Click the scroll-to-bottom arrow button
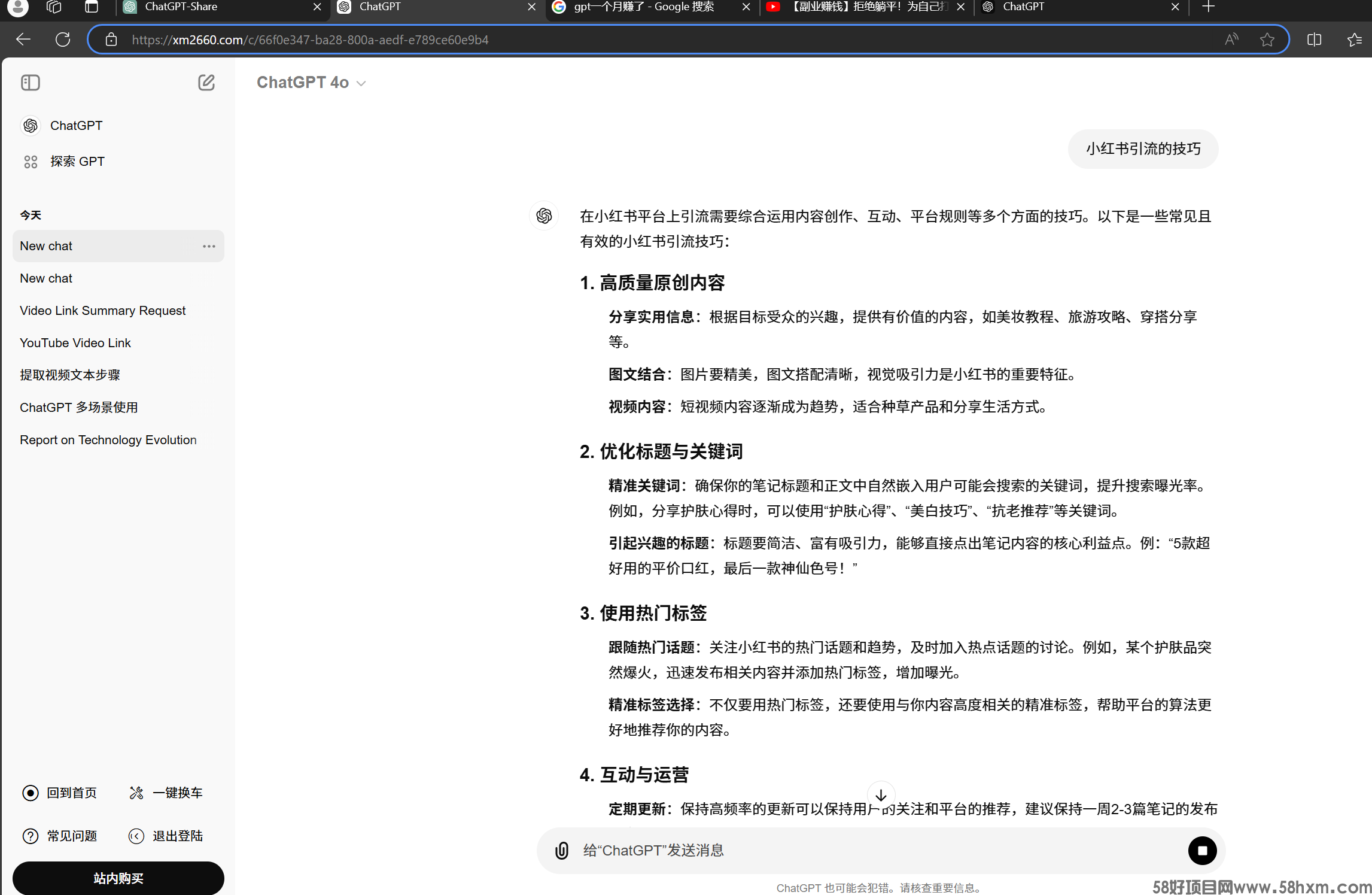 tap(881, 795)
